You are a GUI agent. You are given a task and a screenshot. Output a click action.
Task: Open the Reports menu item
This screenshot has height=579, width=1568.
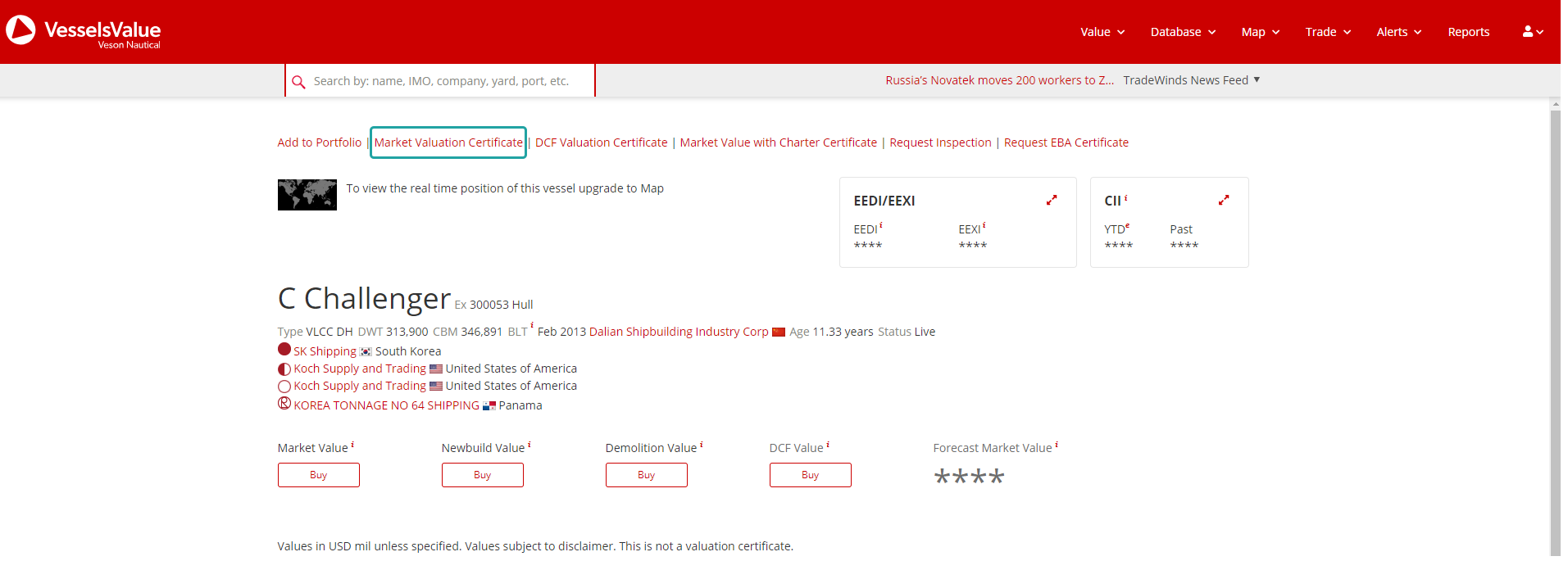click(1469, 32)
